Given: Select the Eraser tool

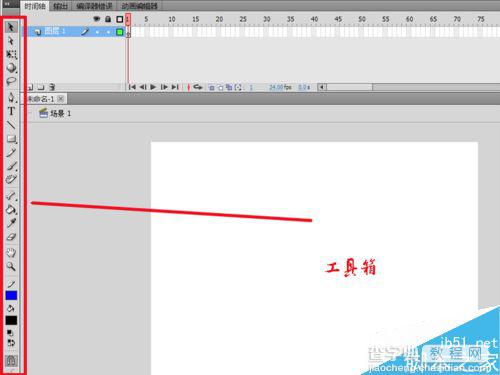Looking at the screenshot, I should (11, 237).
